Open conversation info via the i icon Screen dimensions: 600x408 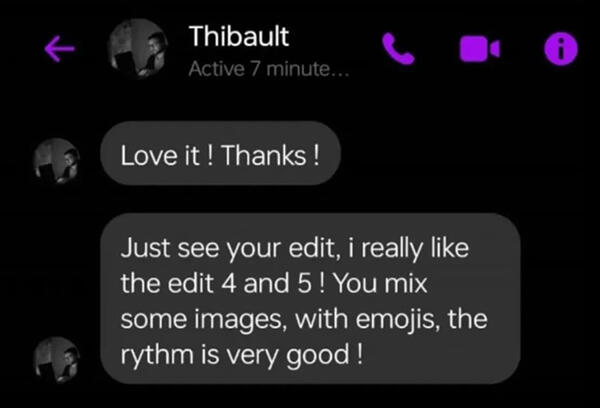pos(561,49)
